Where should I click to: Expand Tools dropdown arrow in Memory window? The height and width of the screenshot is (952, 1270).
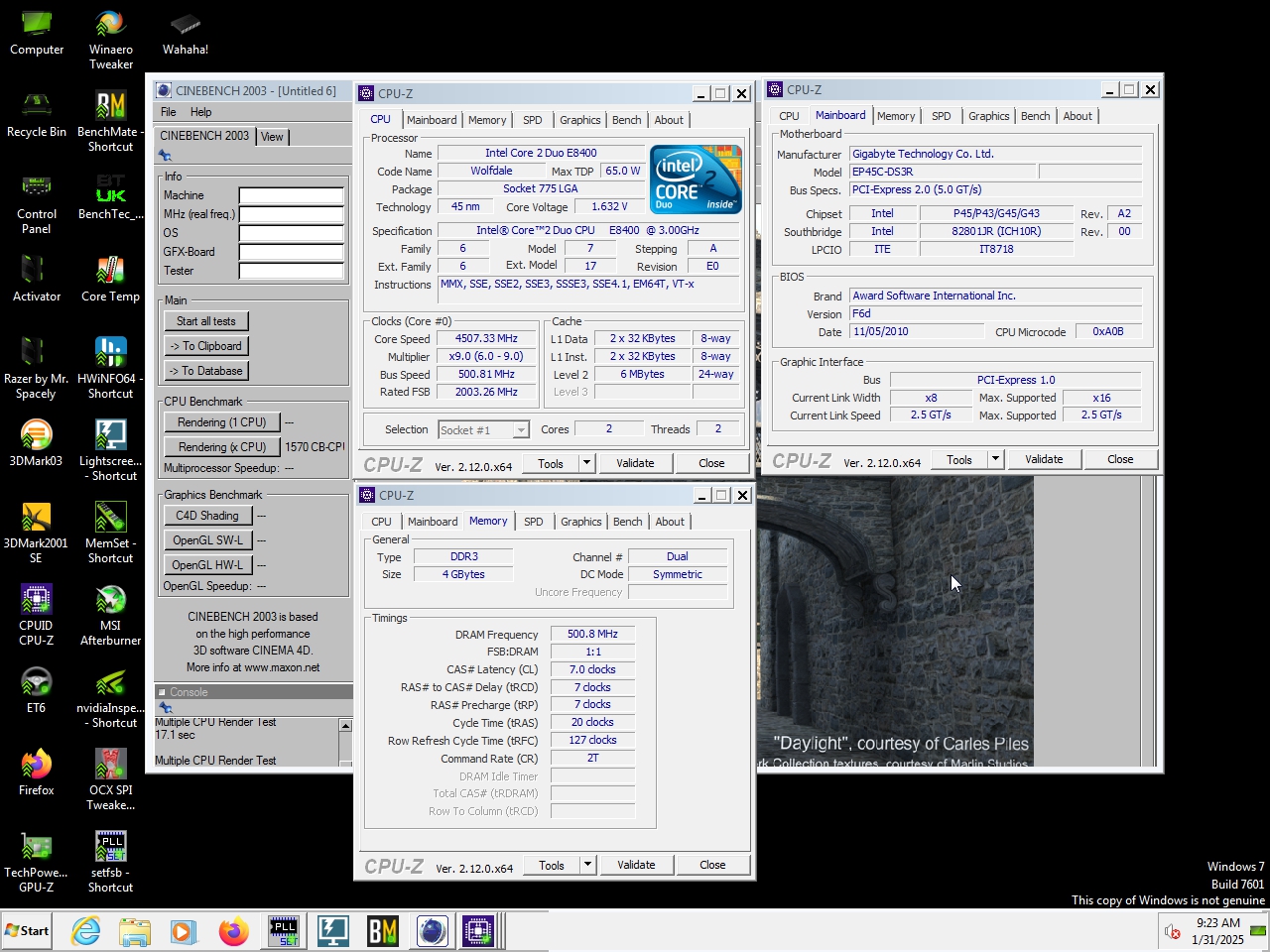[587, 865]
